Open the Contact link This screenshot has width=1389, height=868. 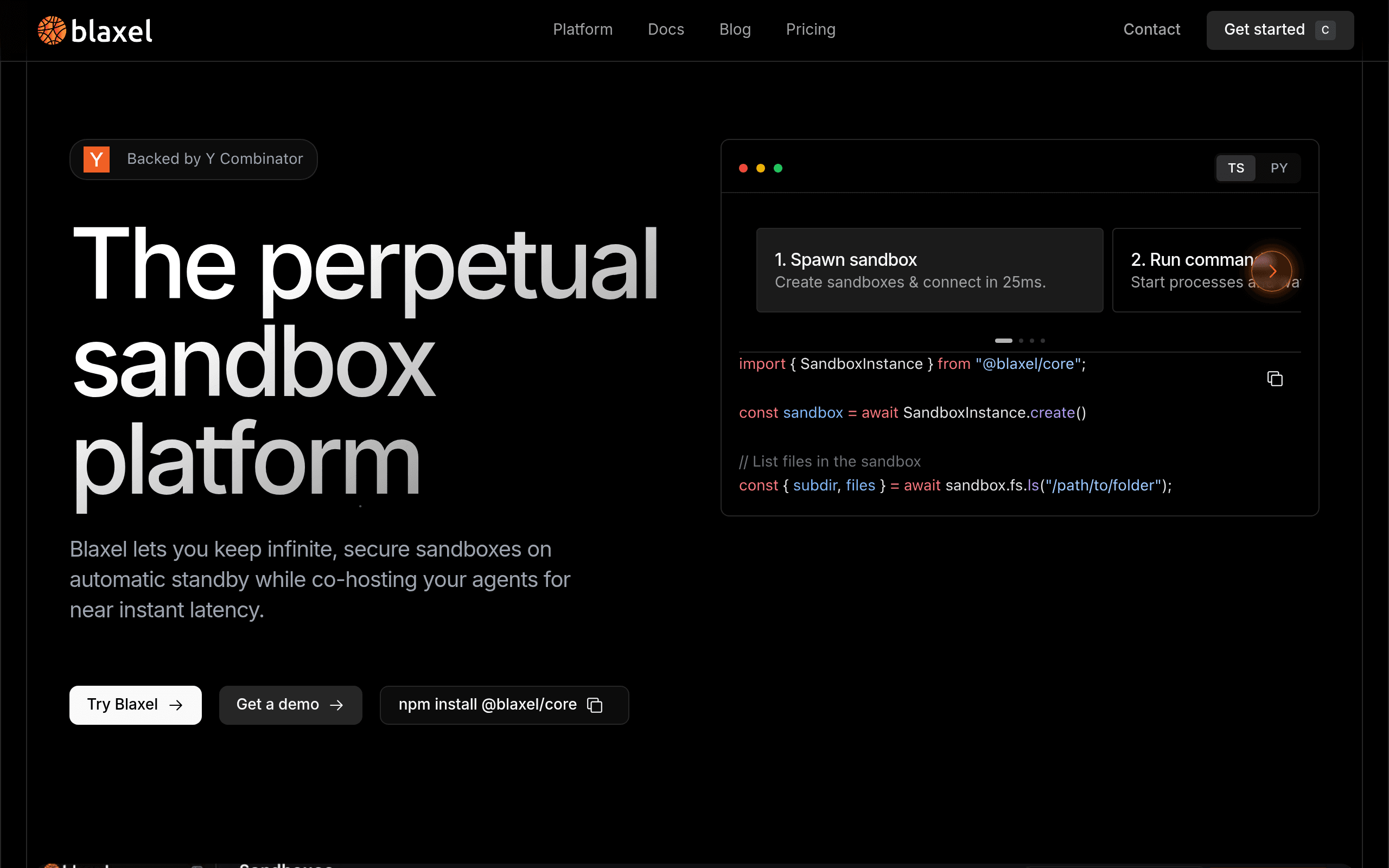[x=1151, y=29]
